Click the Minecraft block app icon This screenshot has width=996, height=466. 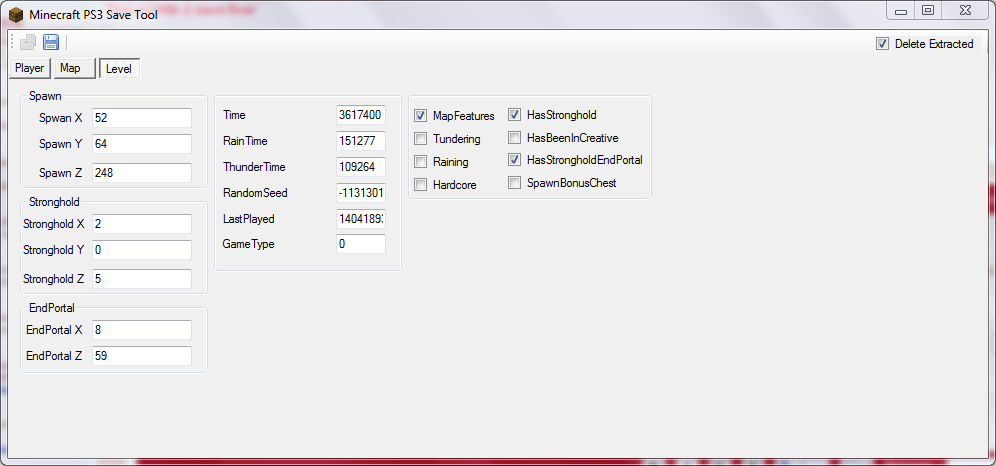point(16,13)
